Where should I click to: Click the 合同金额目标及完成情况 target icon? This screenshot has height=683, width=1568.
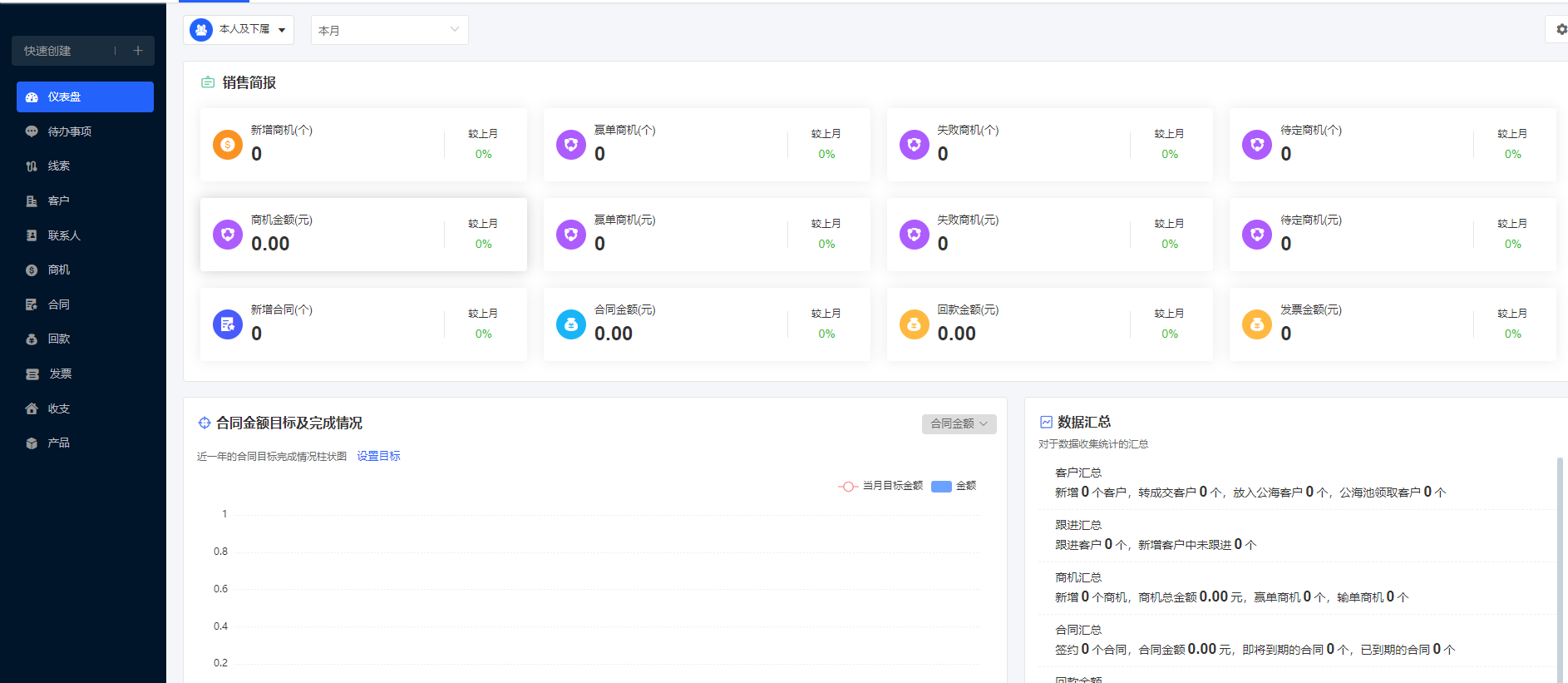tap(205, 423)
